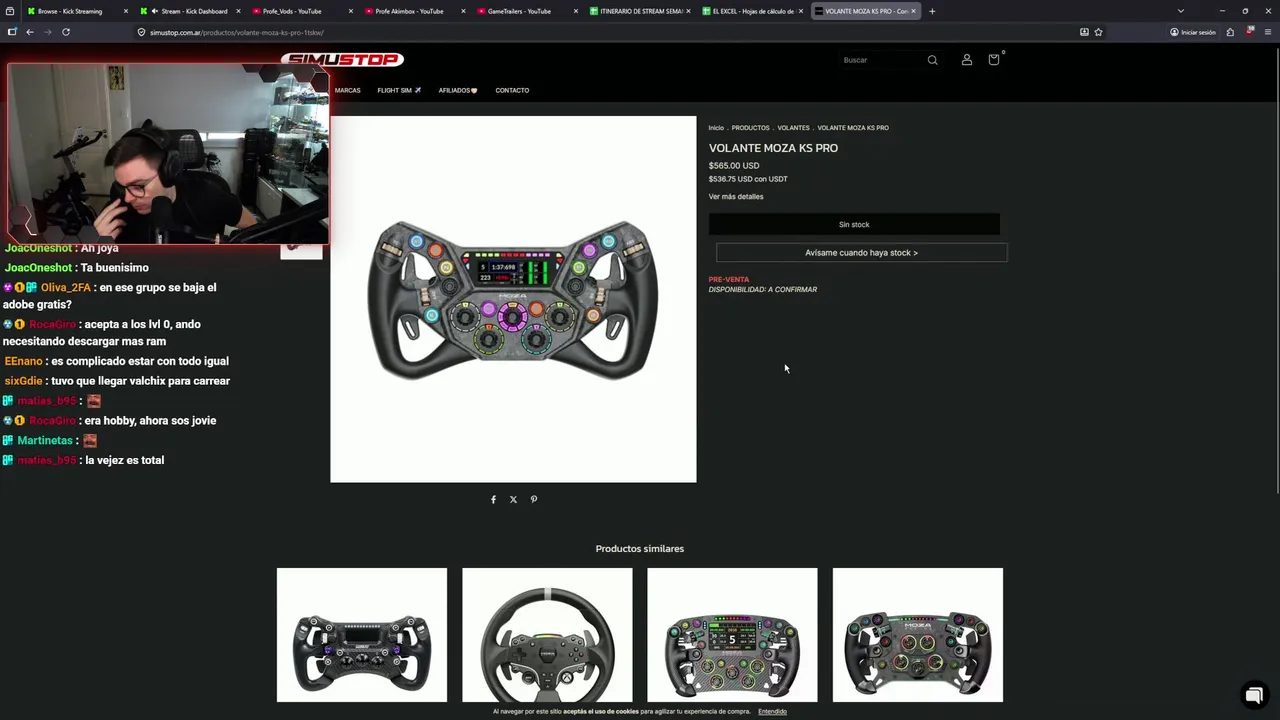
Task: Bookmark this page with the star icon
Action: click(x=1098, y=32)
